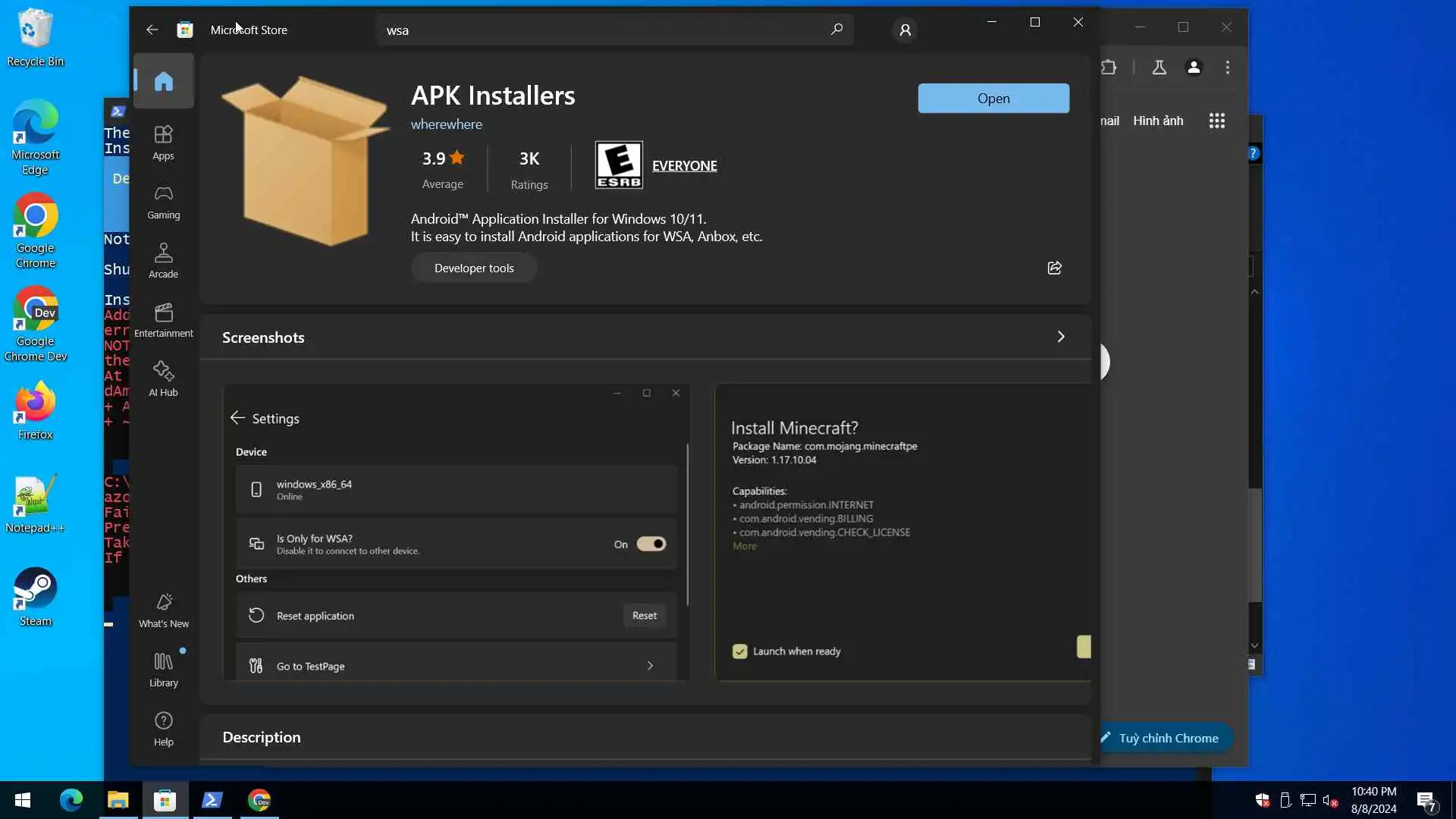The width and height of the screenshot is (1456, 819).
Task: Click the back arrow in Store title bar
Action: [x=152, y=30]
